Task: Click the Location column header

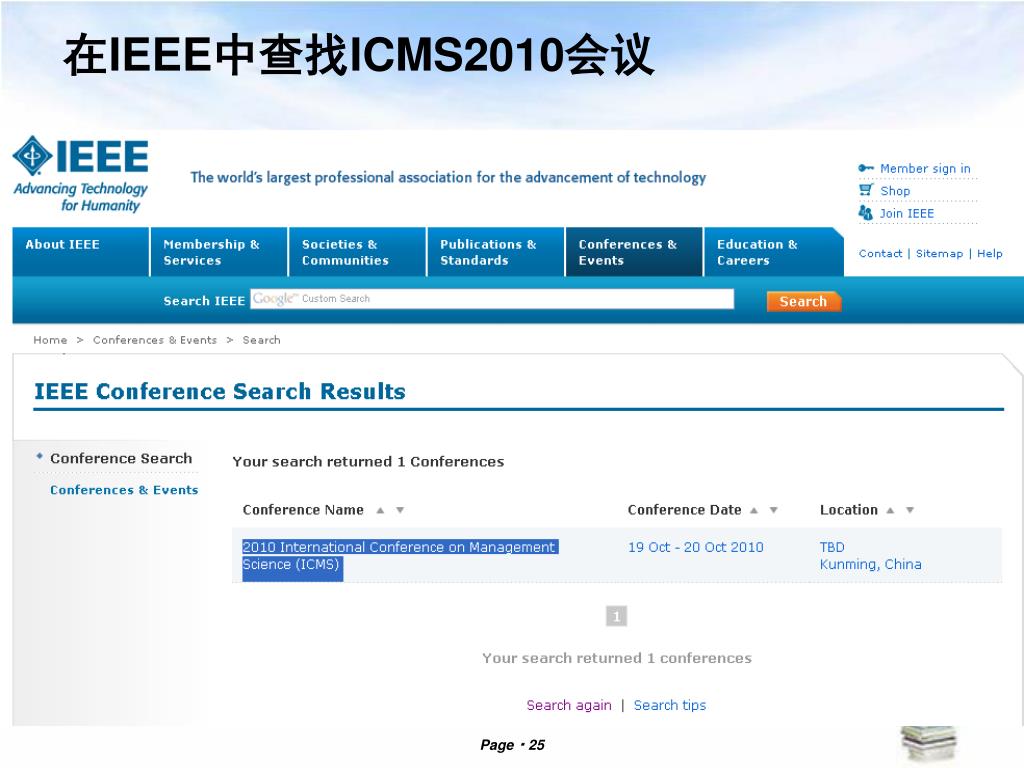Action: click(848, 510)
